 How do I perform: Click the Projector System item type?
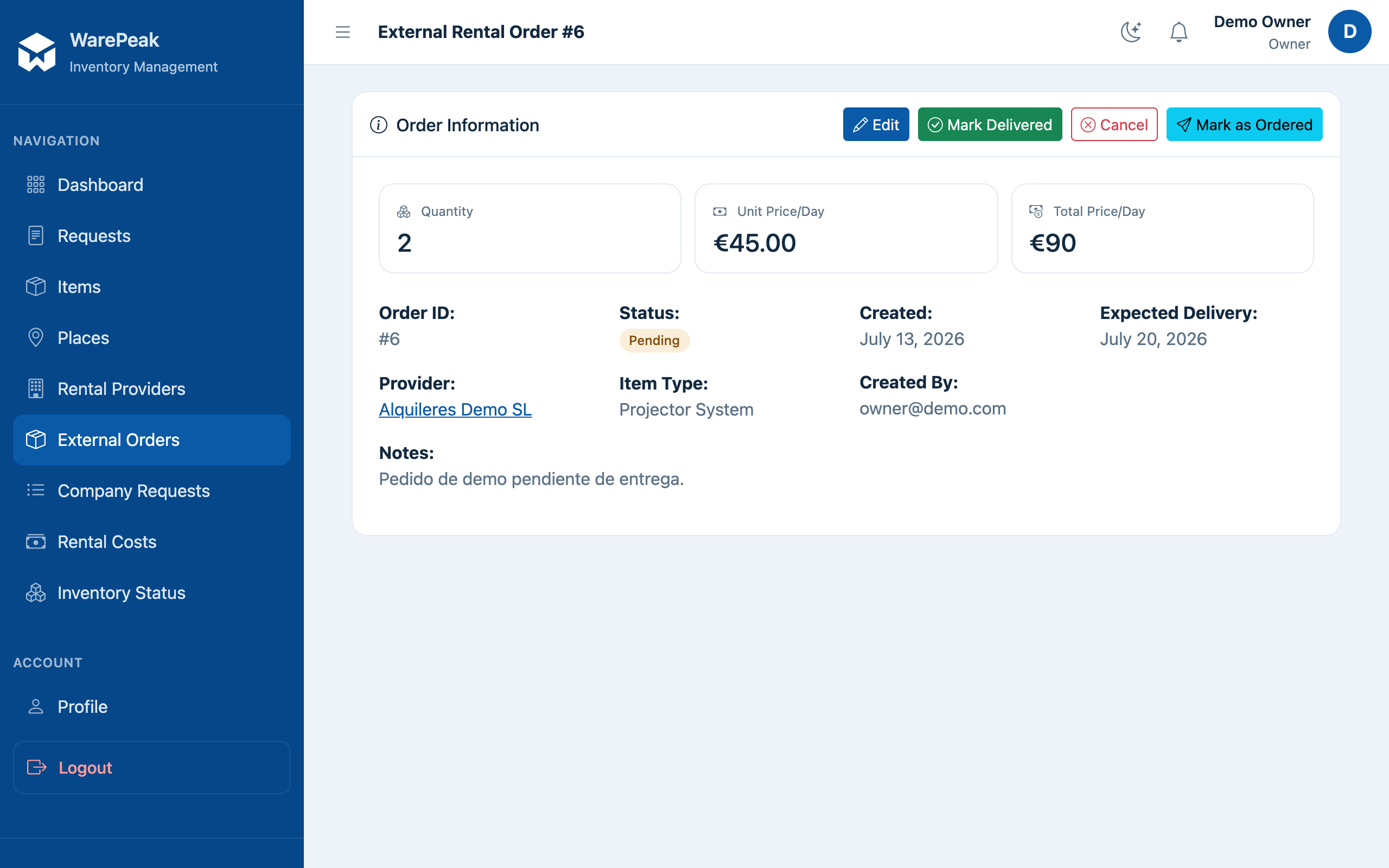coord(686,409)
